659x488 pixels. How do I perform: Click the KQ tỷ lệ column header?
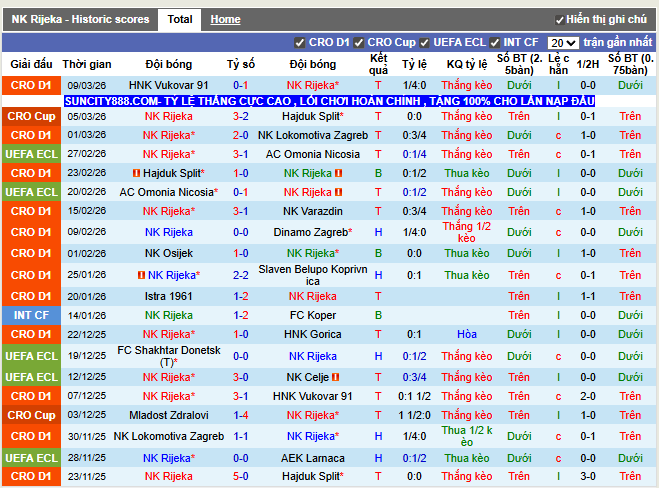tap(467, 64)
